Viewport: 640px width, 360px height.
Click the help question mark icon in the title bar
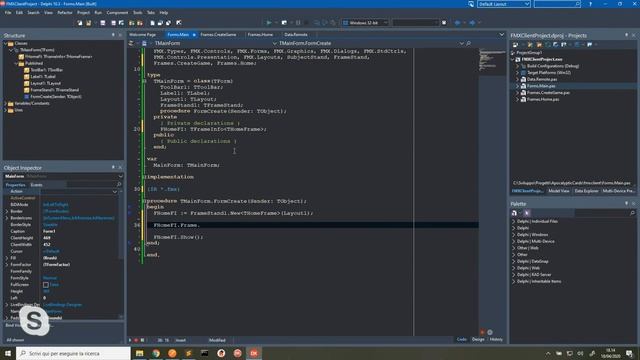pos(590,4)
